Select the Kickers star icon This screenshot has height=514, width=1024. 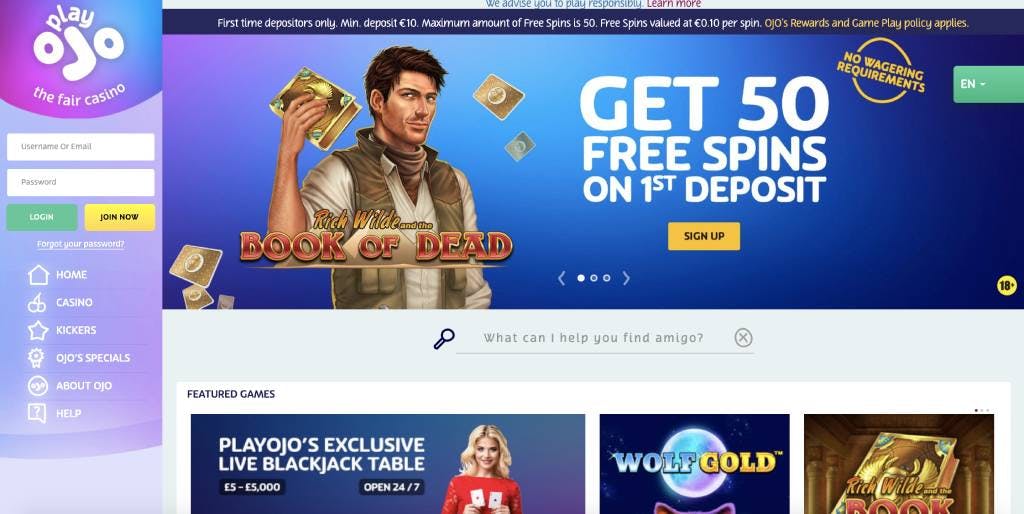point(38,330)
